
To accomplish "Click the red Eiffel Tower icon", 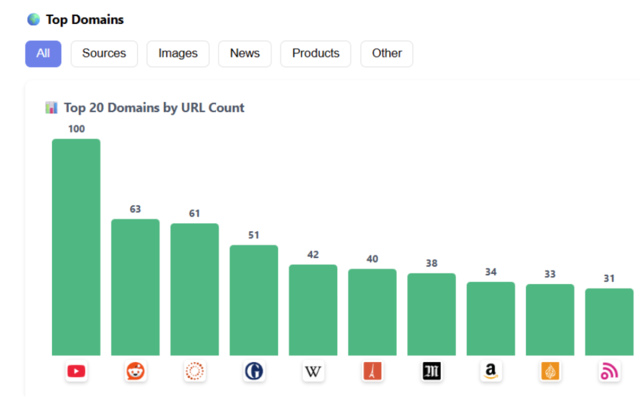I will (x=372, y=372).
